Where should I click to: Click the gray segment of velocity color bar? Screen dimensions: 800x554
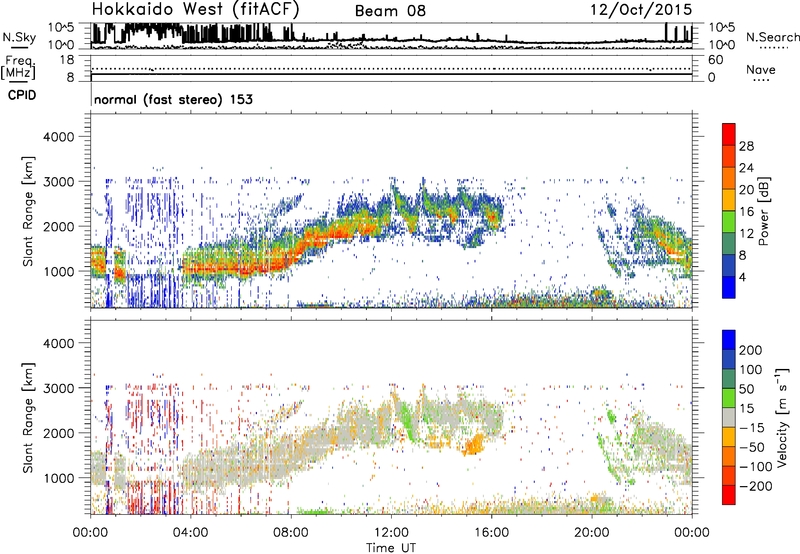click(729, 418)
